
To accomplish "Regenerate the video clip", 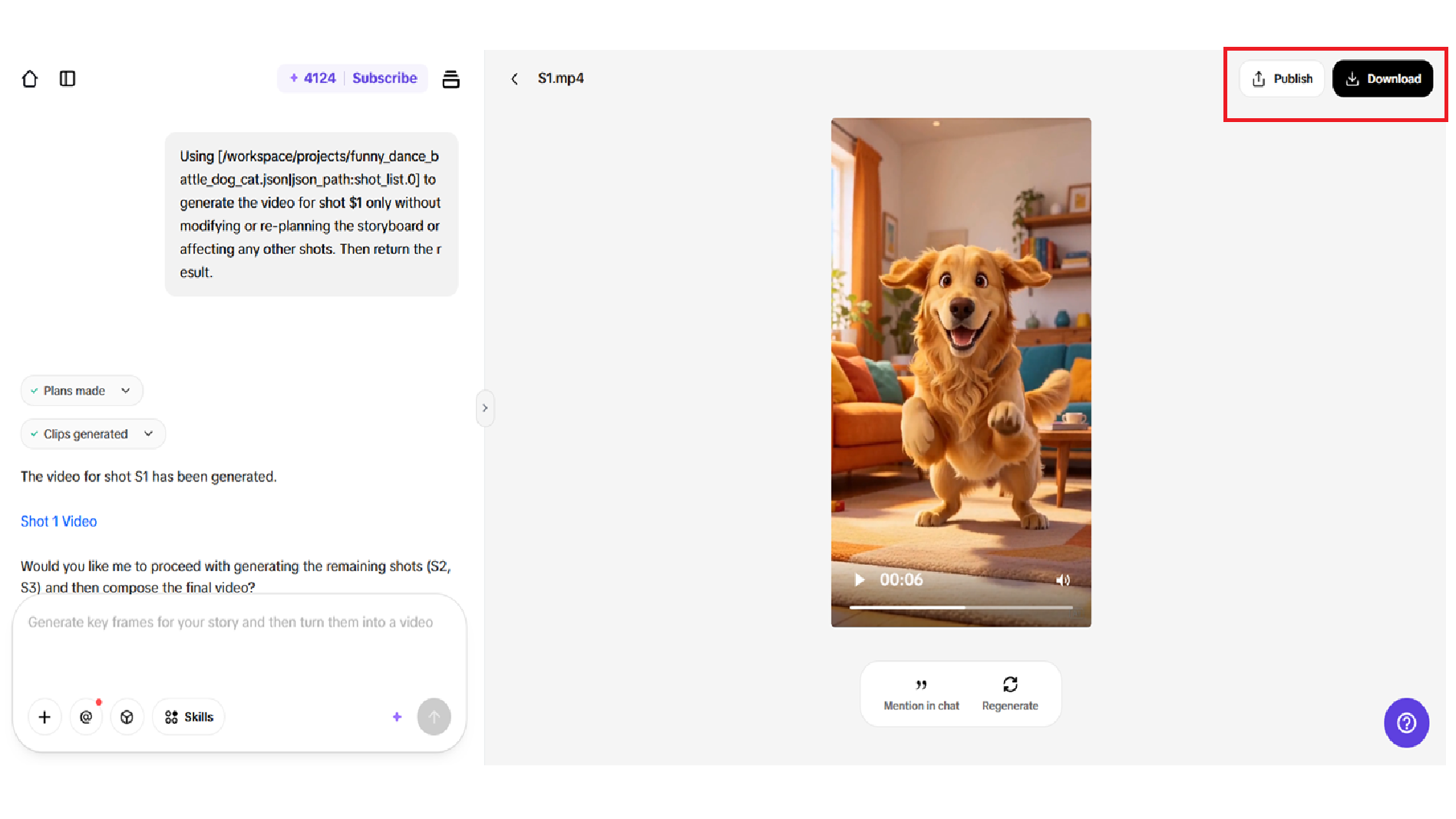I will (x=1010, y=694).
